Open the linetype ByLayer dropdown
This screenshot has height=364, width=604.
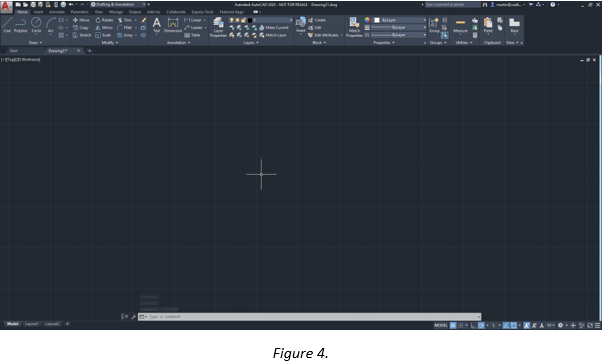click(x=398, y=35)
